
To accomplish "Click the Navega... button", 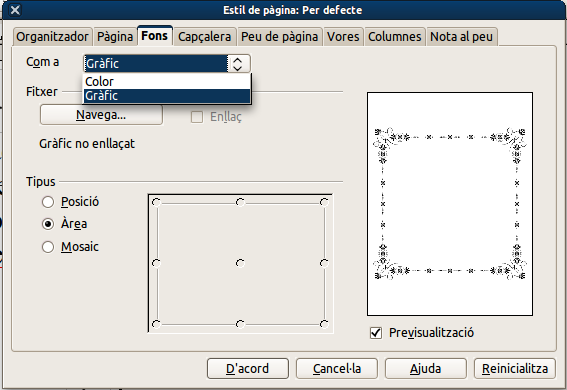I will point(101,115).
